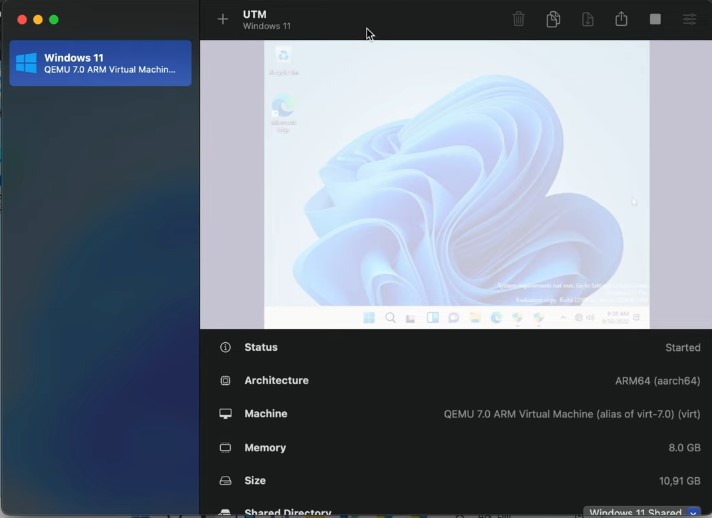Stop the running VM with square icon
This screenshot has width=712, height=518.
(655, 19)
